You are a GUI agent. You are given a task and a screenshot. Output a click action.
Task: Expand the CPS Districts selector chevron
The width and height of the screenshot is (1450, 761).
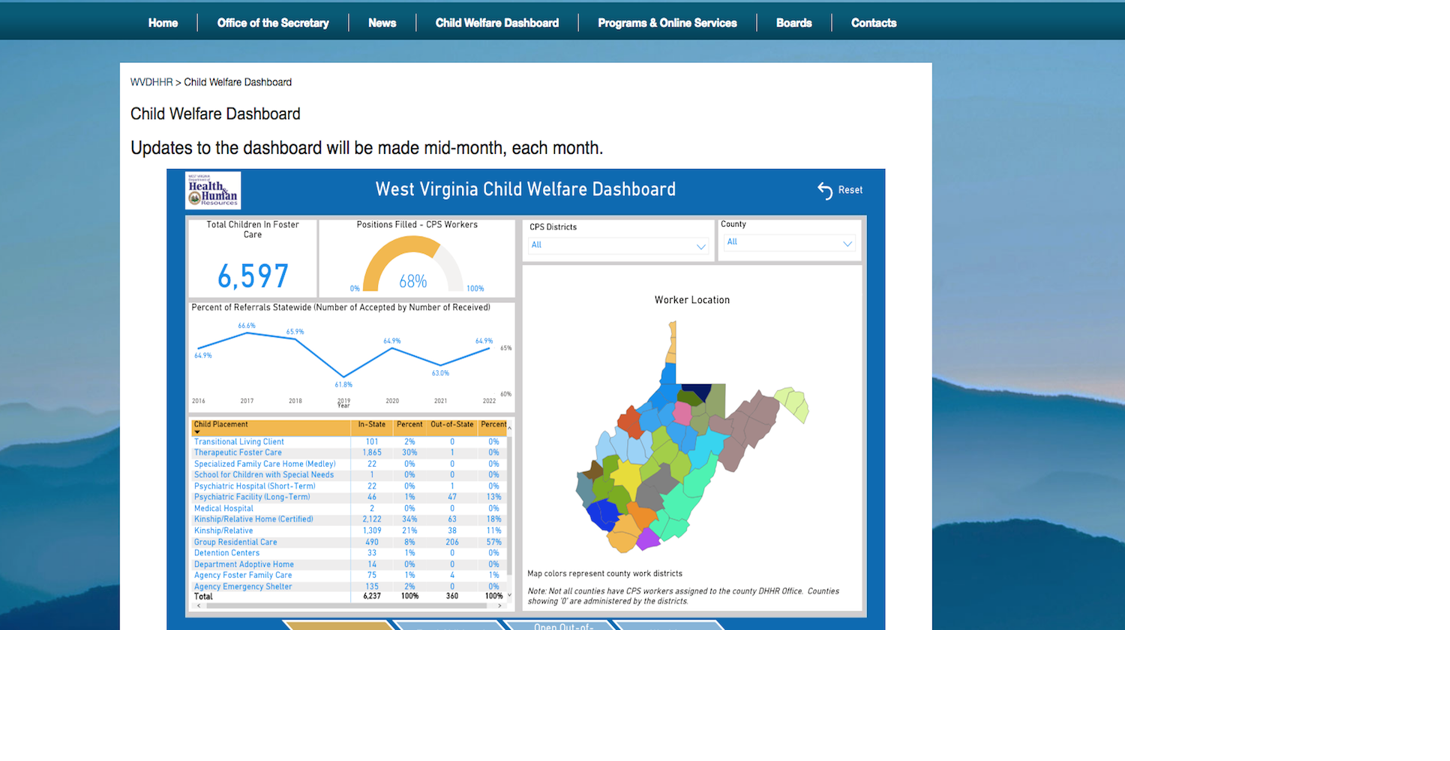coord(703,245)
